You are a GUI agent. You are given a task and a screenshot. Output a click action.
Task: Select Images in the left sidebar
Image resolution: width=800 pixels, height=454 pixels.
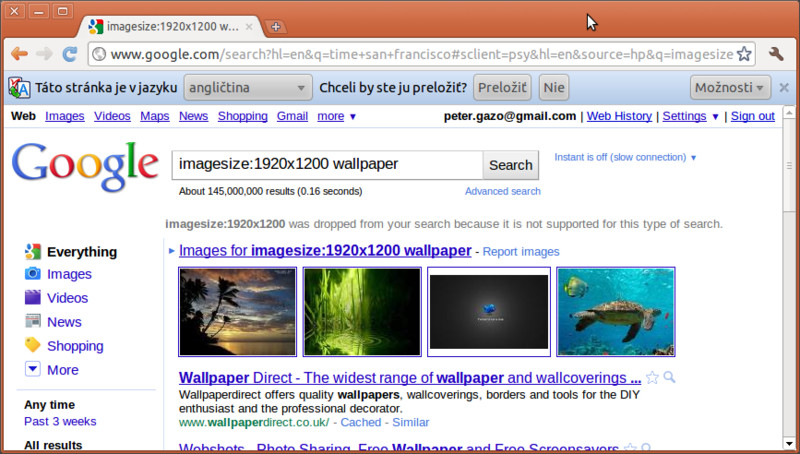(69, 274)
